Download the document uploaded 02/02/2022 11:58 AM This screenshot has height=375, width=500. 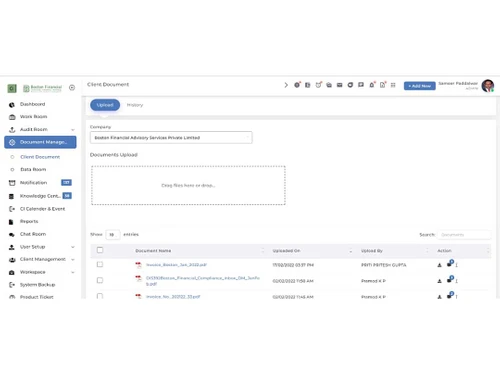point(439,281)
